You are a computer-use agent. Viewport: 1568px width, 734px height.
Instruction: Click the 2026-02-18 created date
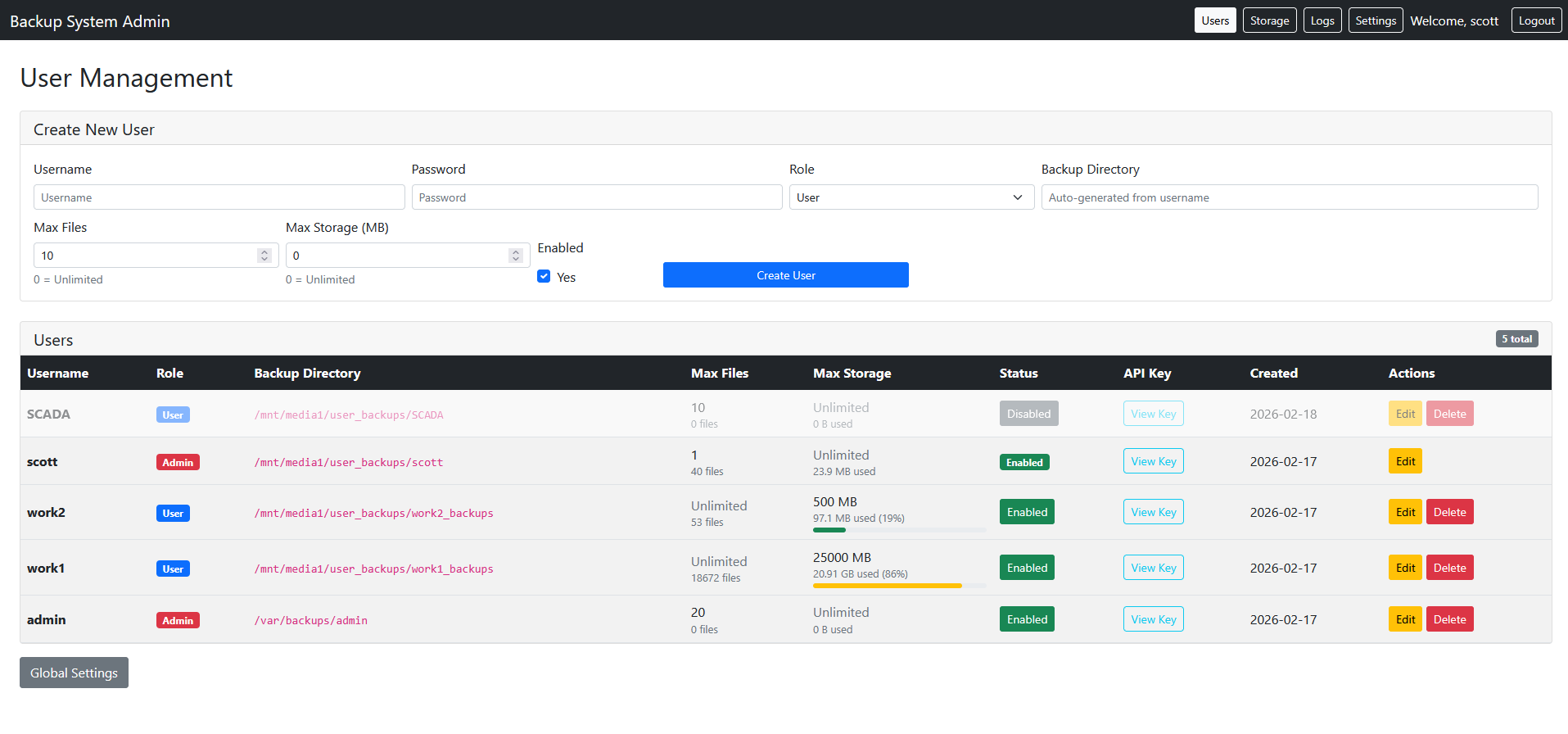(x=1283, y=414)
